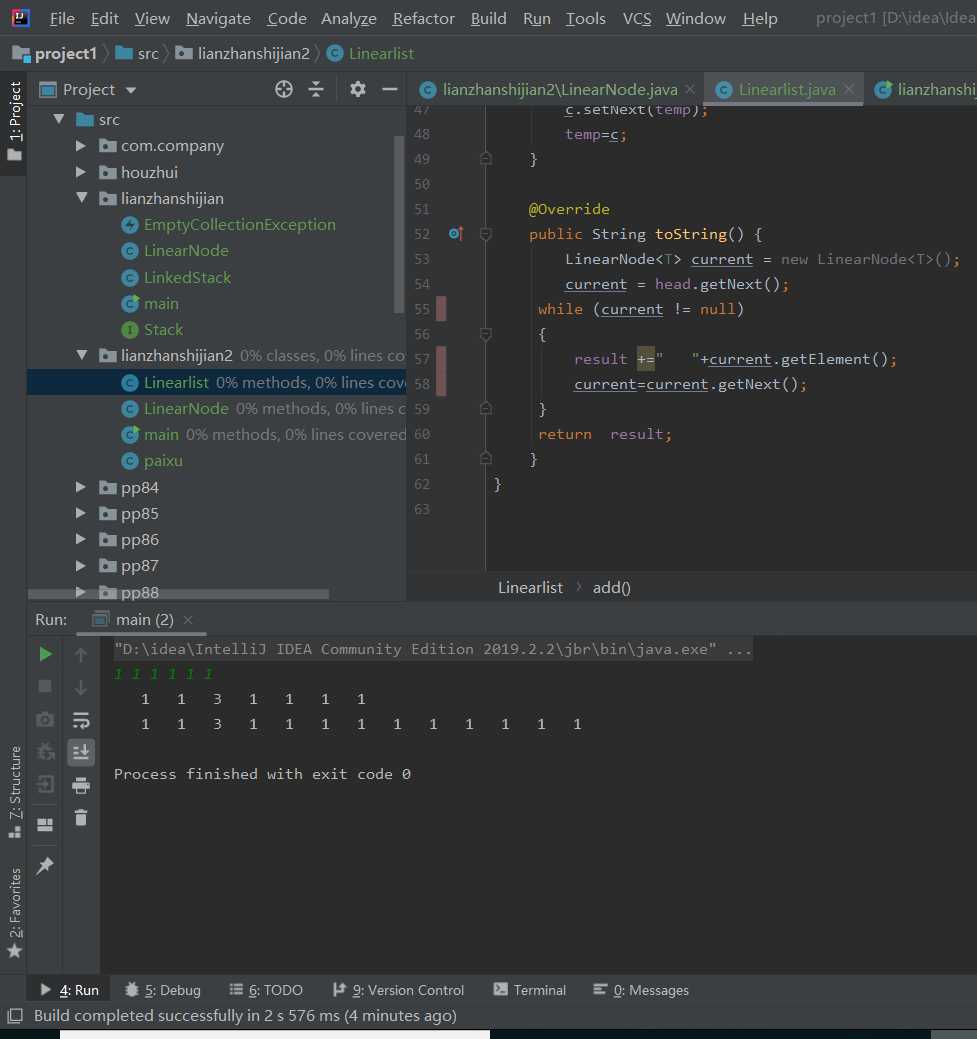Collapse the lianzhanshijian2 package
977x1039 pixels.
click(x=82, y=355)
